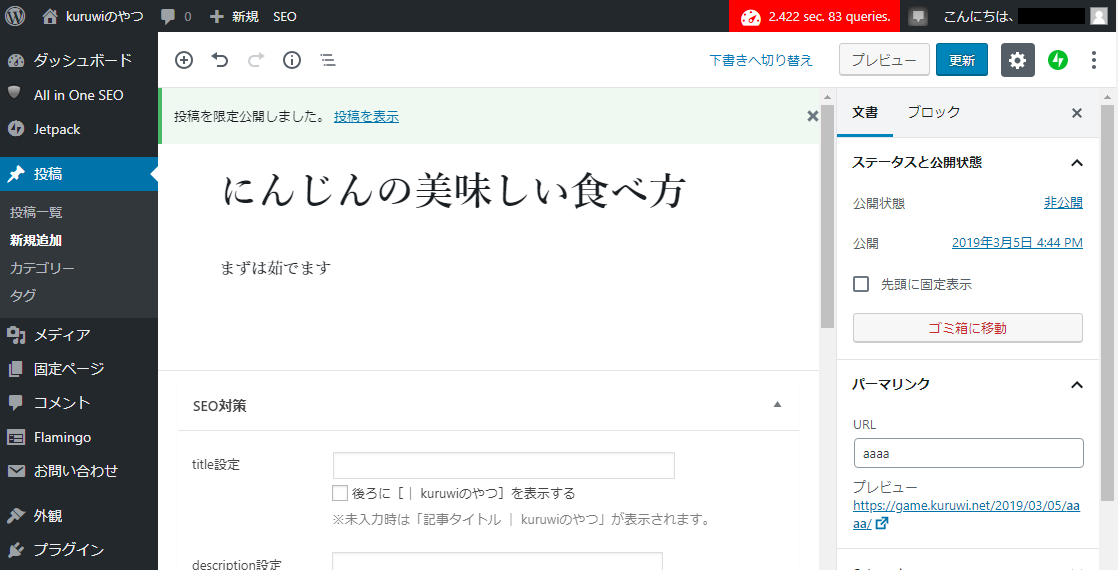The image size is (1118, 570).
Task: Open the three-dot more options menu
Action: (x=1094, y=60)
